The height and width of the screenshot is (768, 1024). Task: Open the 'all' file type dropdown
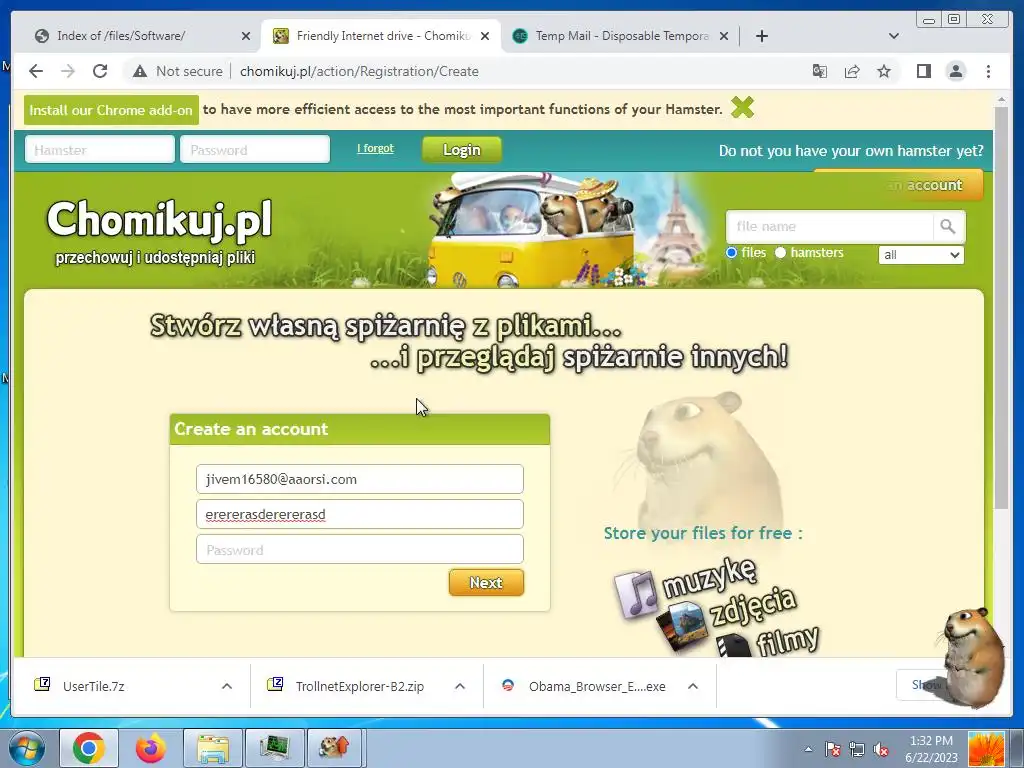921,255
